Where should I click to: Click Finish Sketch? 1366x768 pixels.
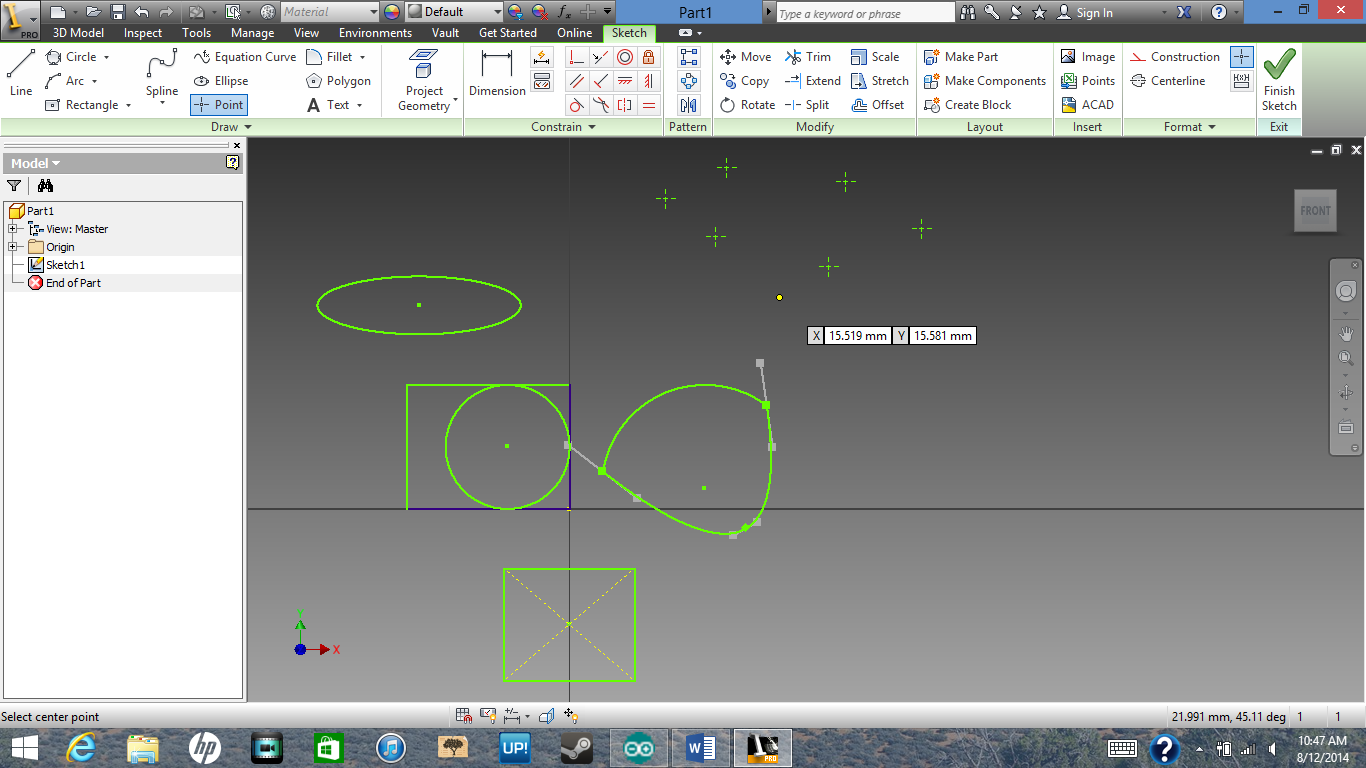click(1279, 81)
